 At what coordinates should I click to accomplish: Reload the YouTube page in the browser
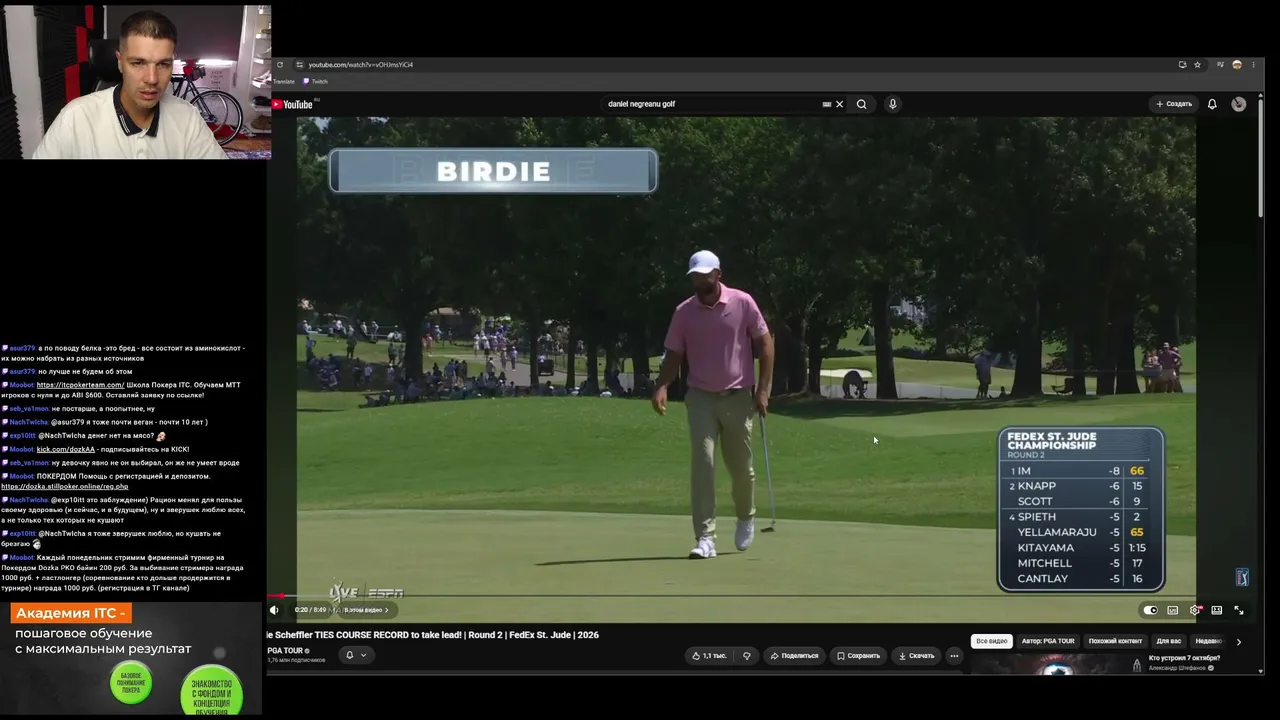coord(280,65)
